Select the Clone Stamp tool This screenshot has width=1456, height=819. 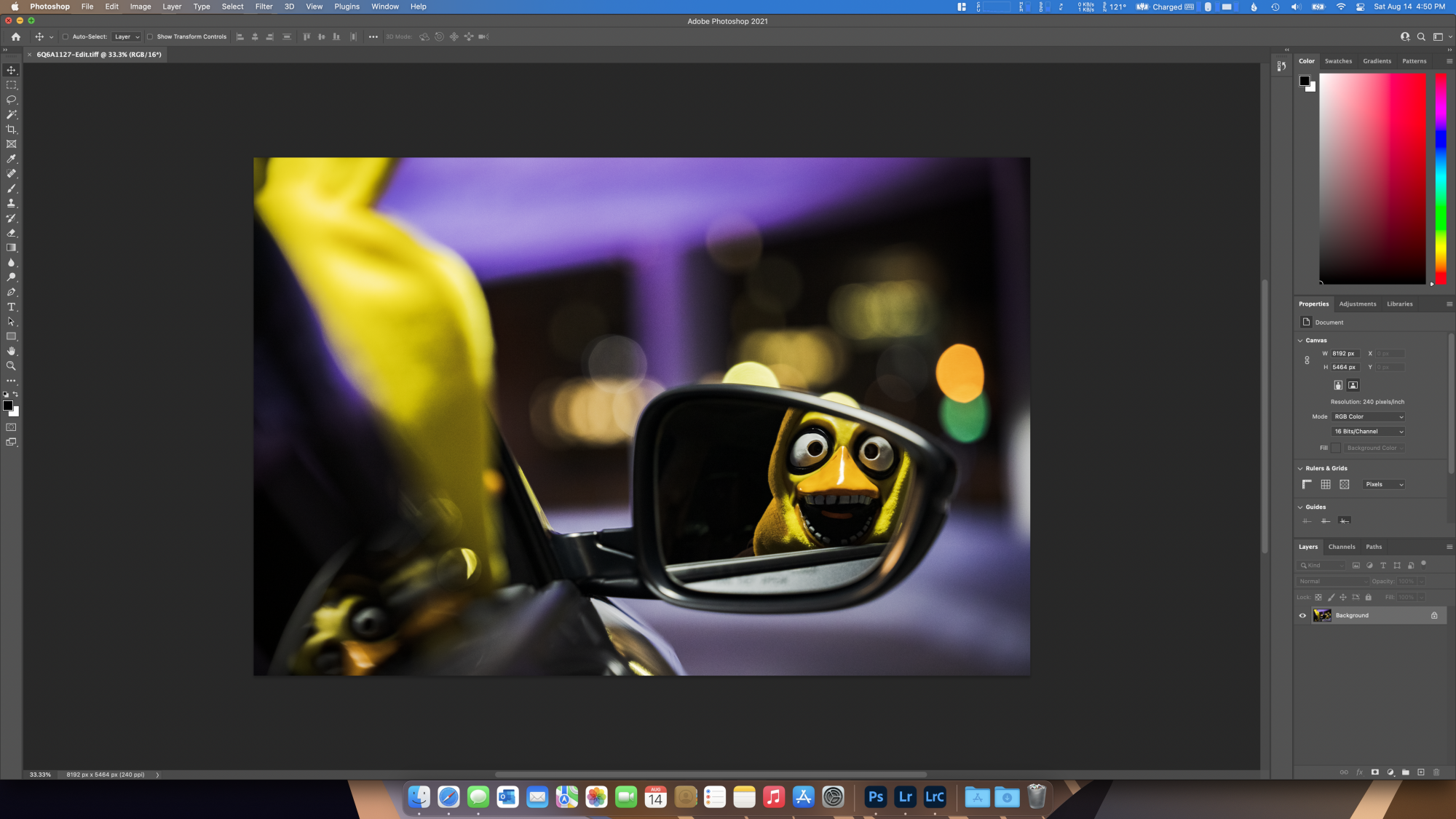(11, 203)
